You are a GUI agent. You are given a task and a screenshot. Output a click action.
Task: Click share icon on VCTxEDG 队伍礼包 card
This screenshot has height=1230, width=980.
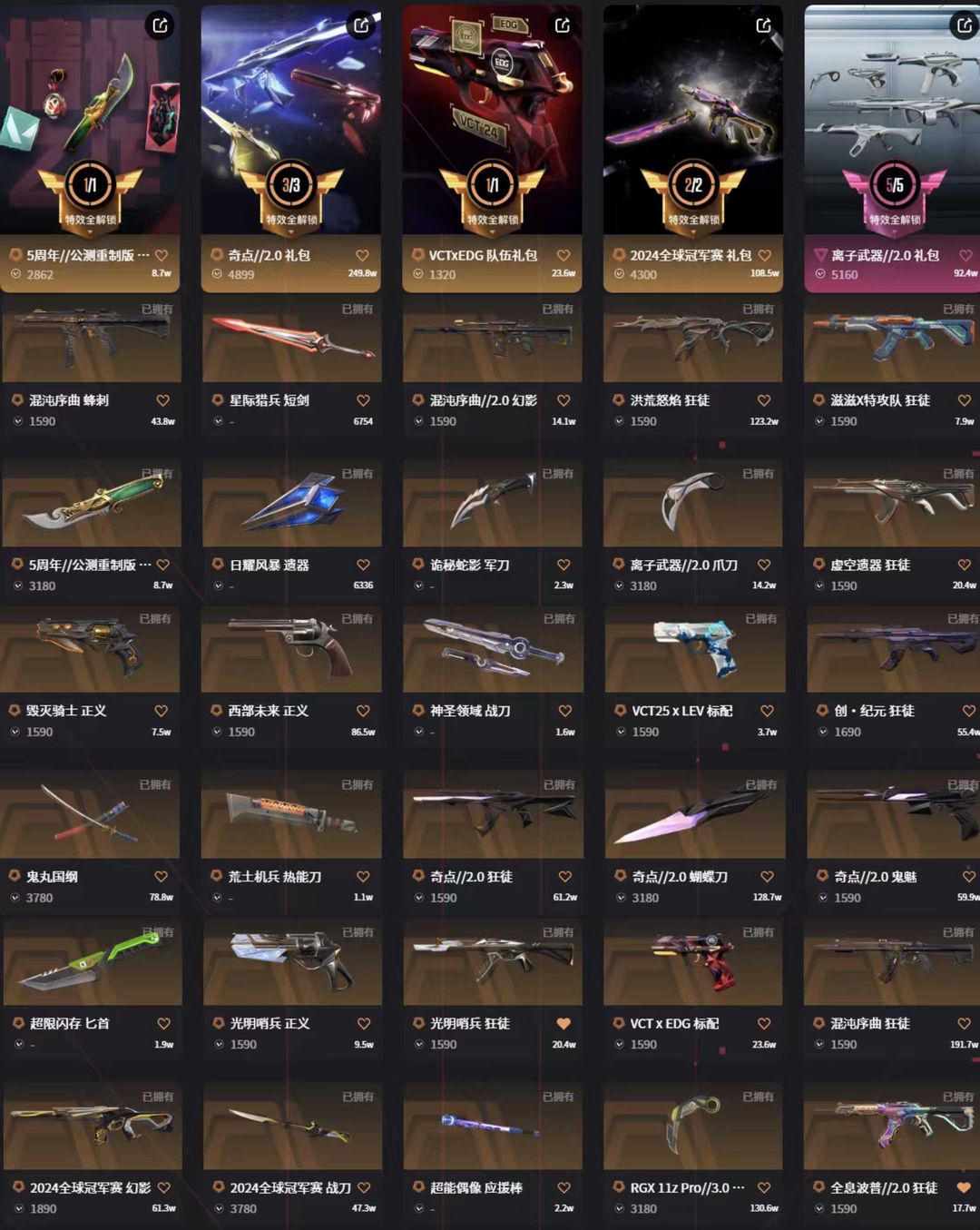563,25
